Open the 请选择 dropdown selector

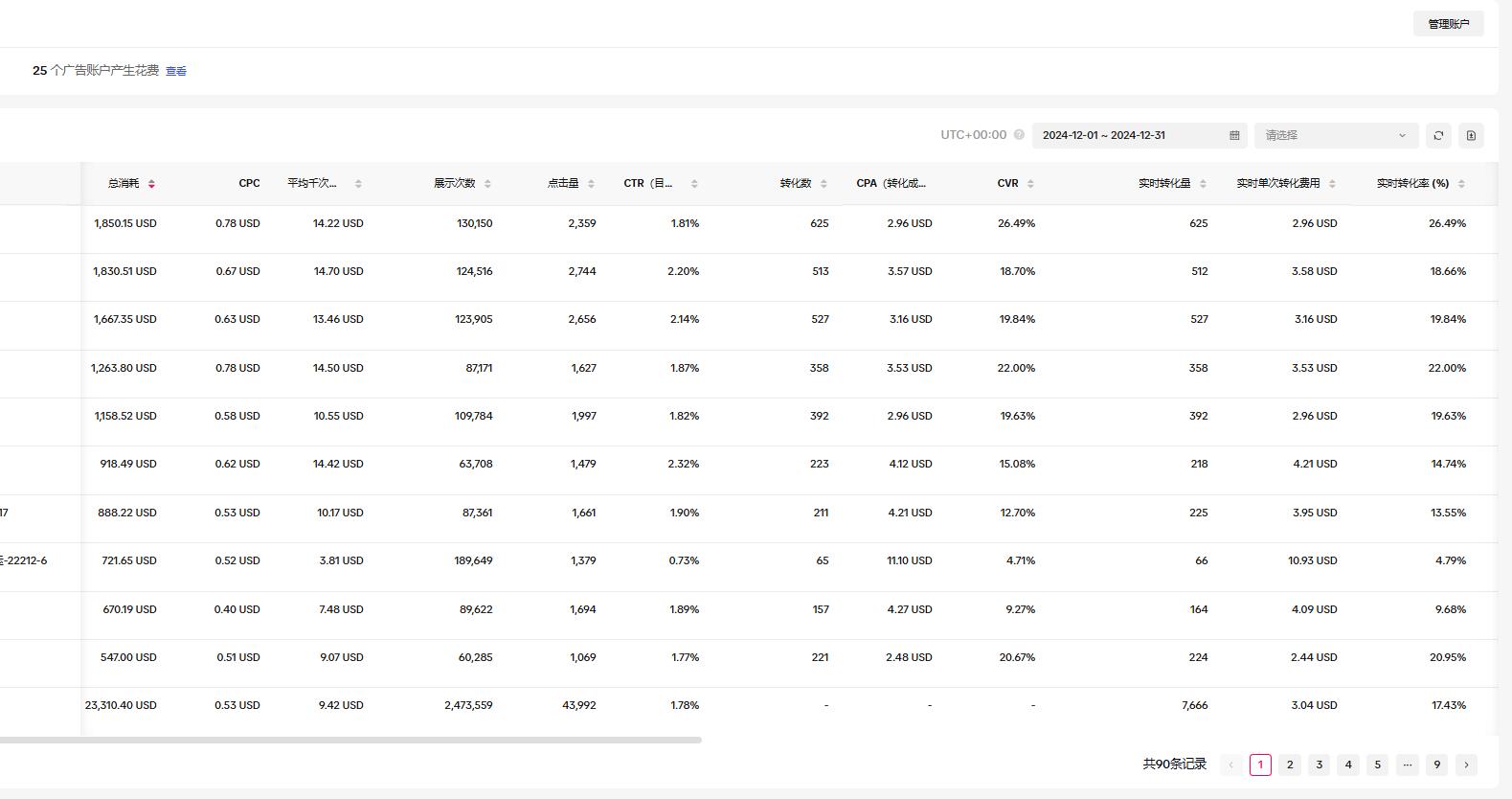pyautogui.click(x=1336, y=136)
